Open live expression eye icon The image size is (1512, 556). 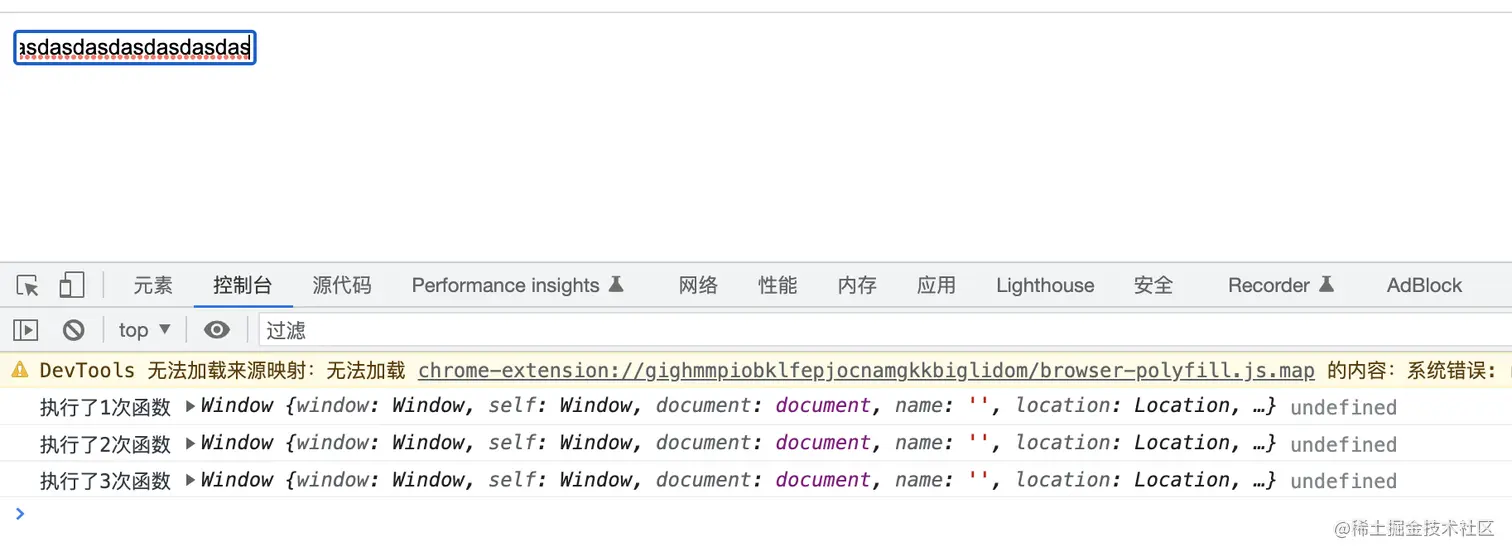(216, 330)
